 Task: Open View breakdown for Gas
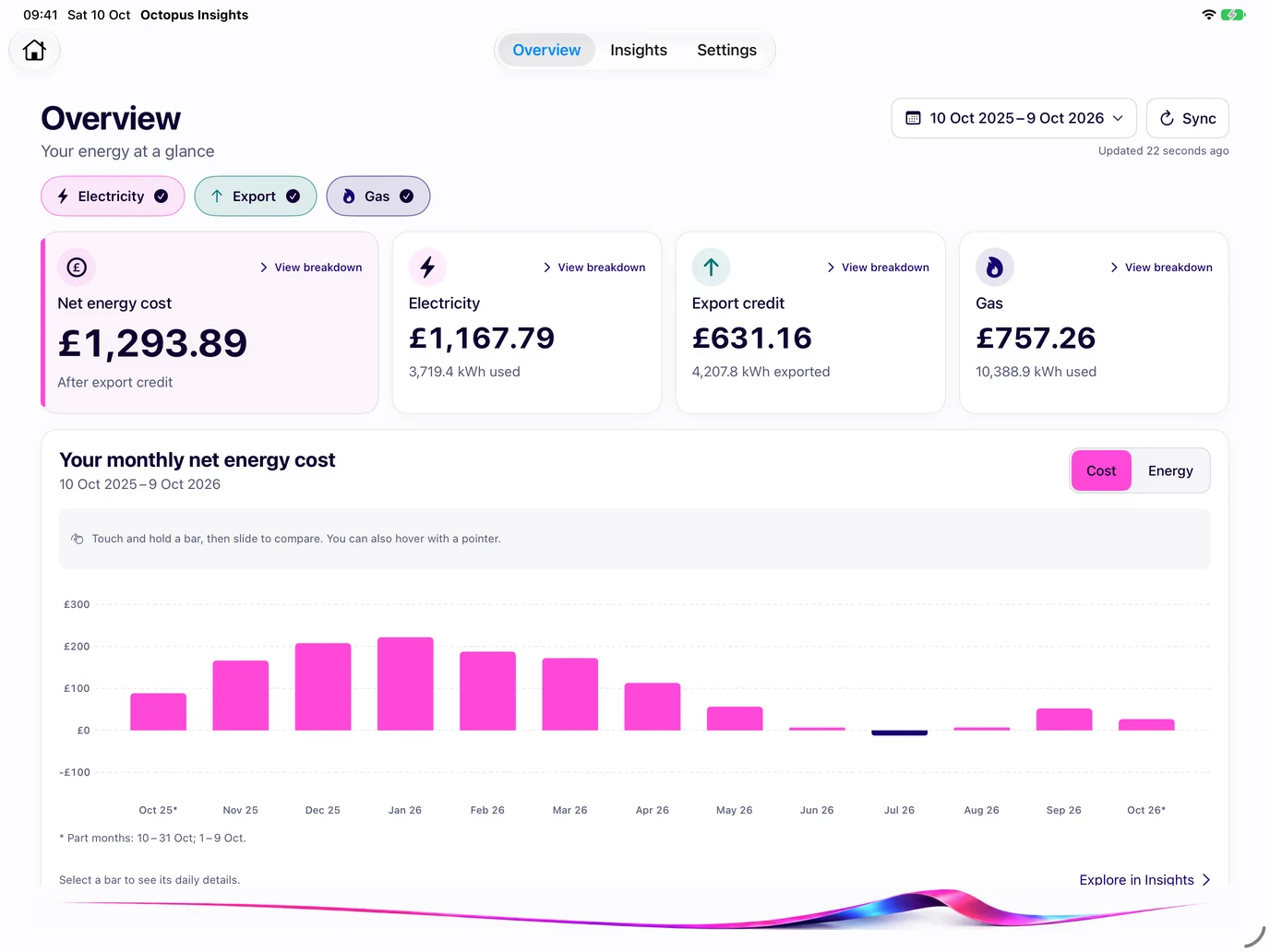pos(1160,268)
